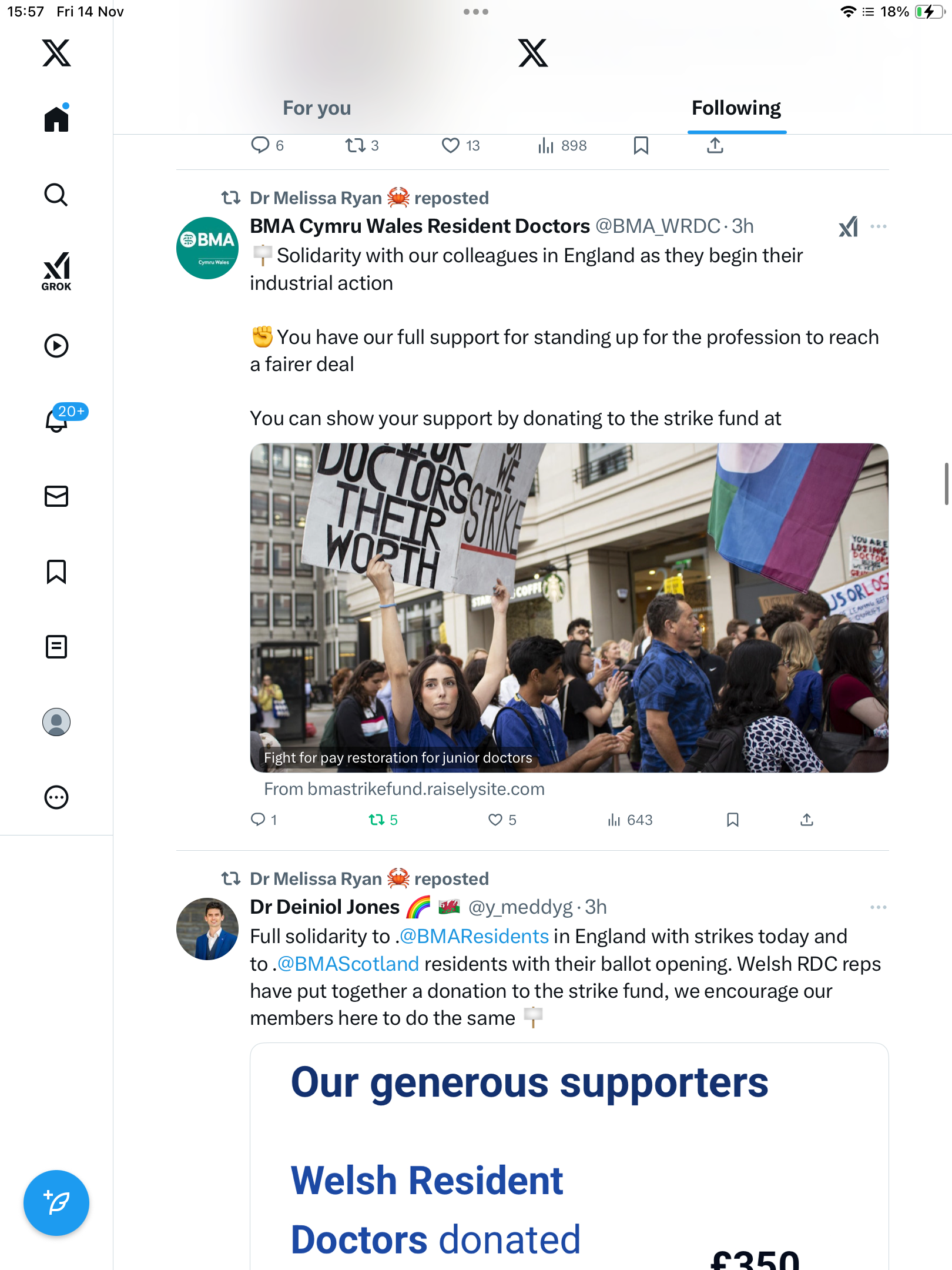Open direct messages envelope icon
The width and height of the screenshot is (952, 1270).
56,496
